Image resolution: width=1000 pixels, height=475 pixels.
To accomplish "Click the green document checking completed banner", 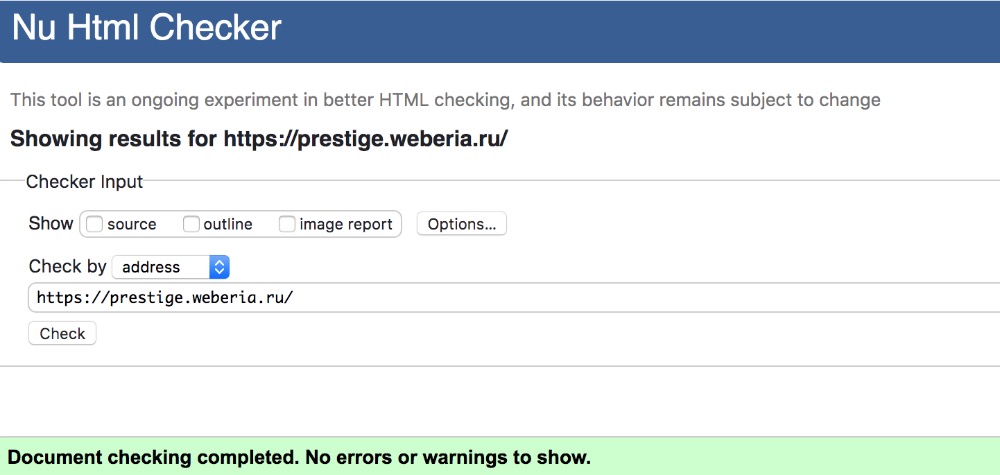I will tap(500, 458).
